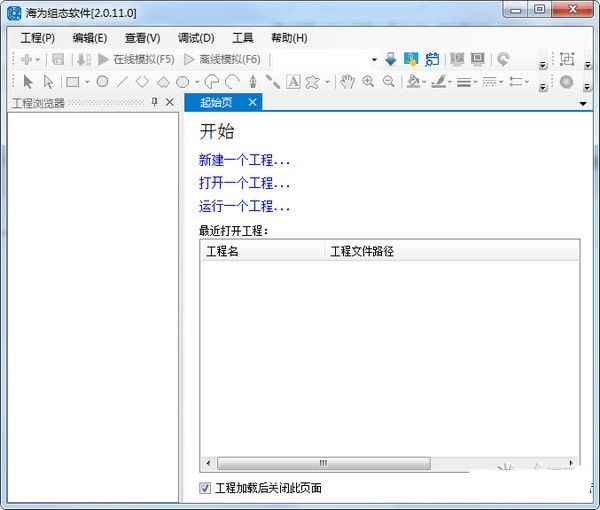
Task: Expand the rectangle tool dropdown arrow
Action: coord(87,82)
